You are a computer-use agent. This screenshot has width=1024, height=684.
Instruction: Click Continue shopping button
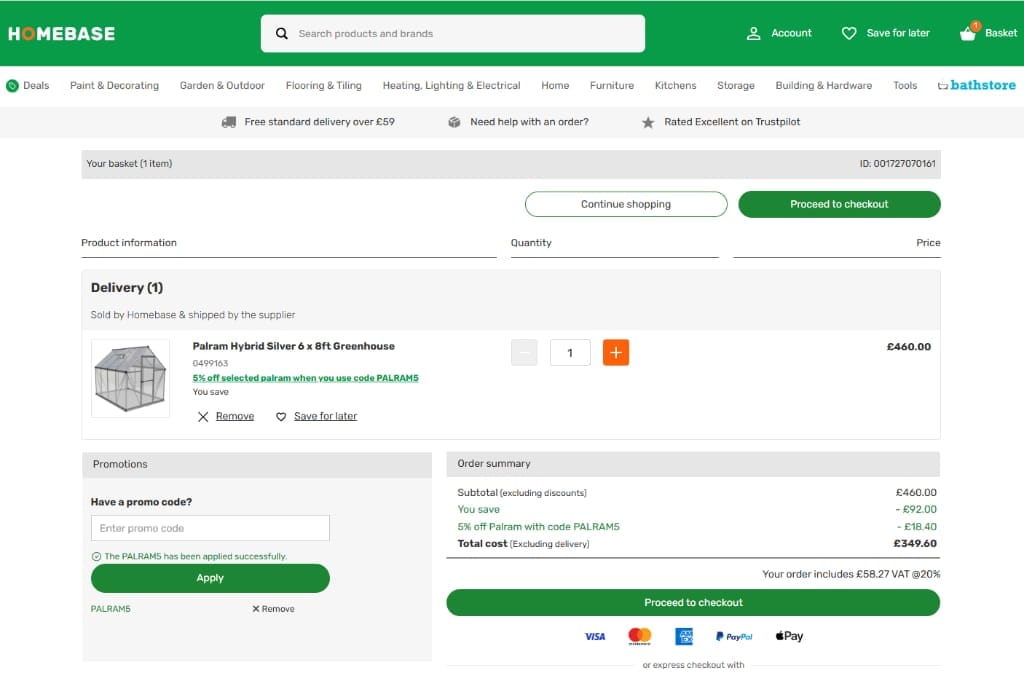(626, 204)
